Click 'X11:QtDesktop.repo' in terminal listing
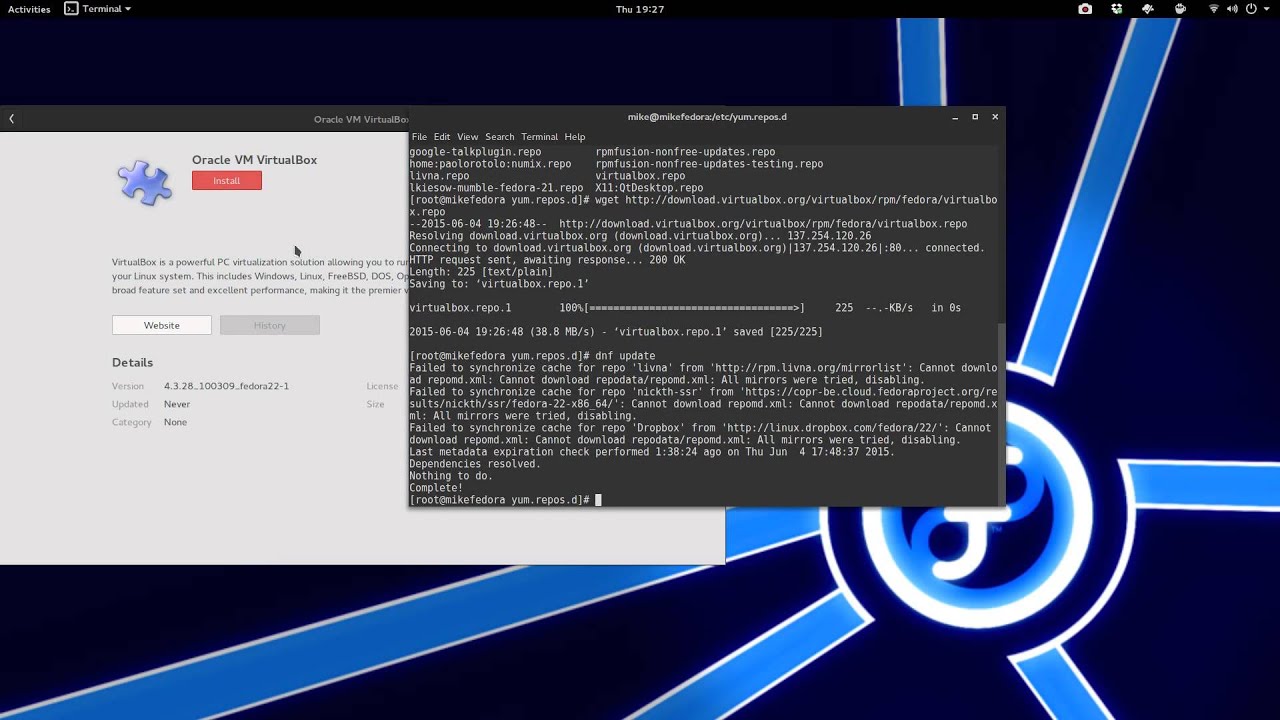This screenshot has width=1280, height=720. (649, 188)
